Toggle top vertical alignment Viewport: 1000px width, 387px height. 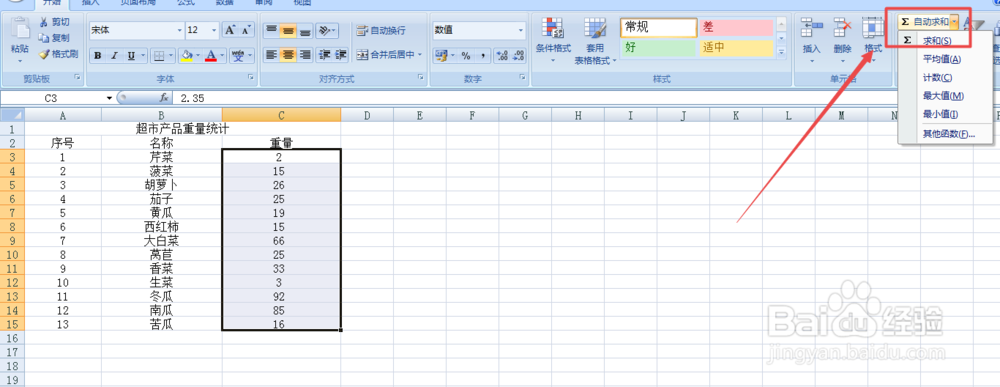point(271,30)
